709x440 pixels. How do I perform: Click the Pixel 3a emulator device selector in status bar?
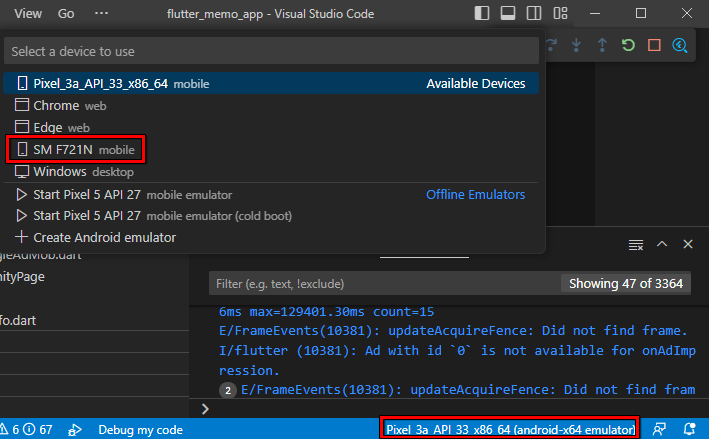pyautogui.click(x=510, y=429)
